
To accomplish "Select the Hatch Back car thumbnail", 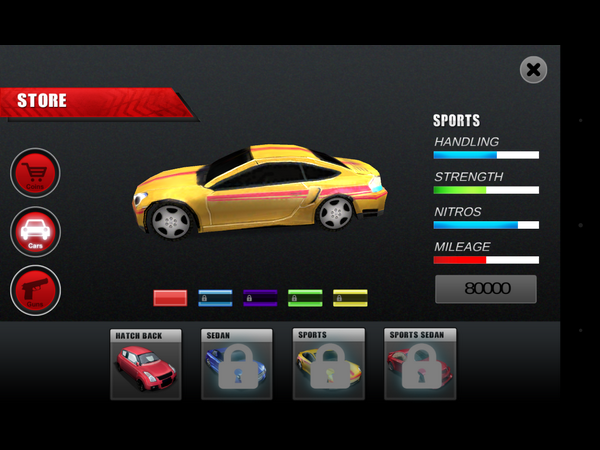I will pyautogui.click(x=146, y=364).
